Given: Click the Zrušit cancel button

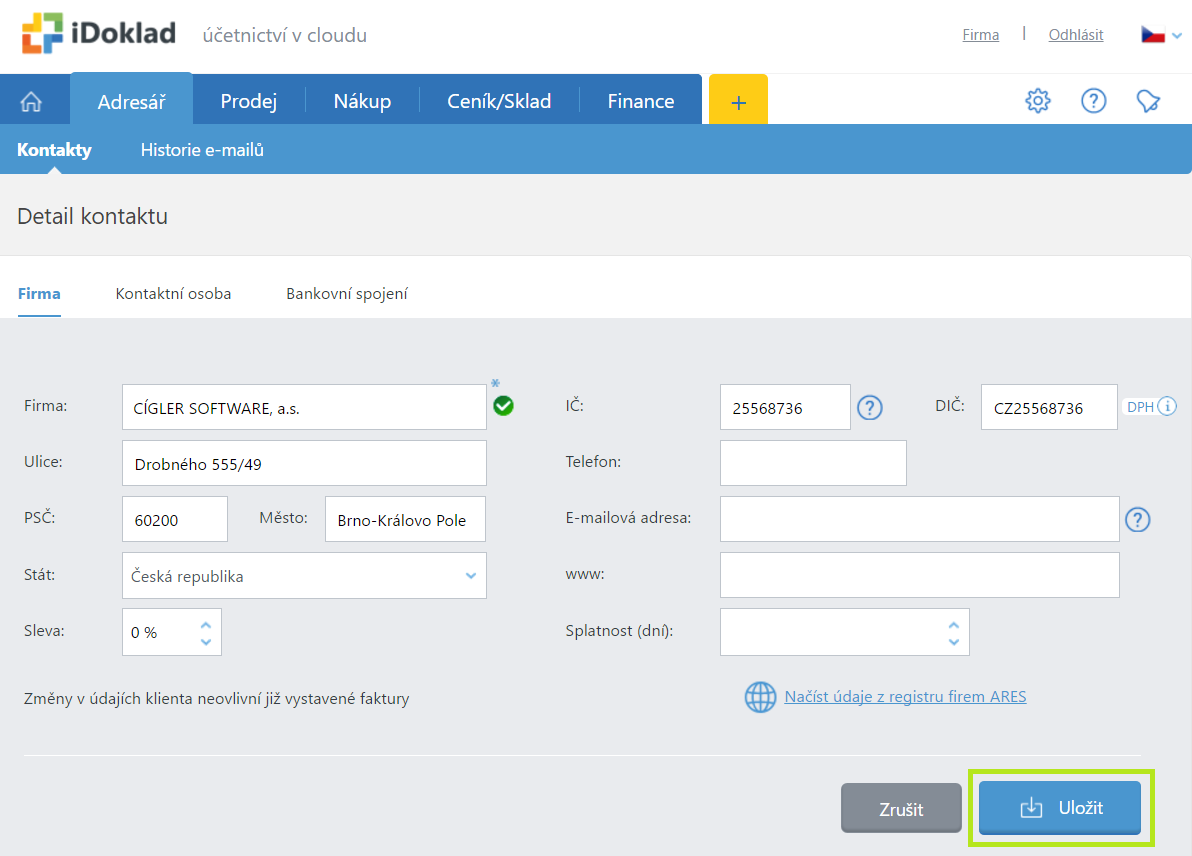Looking at the screenshot, I should (x=901, y=808).
